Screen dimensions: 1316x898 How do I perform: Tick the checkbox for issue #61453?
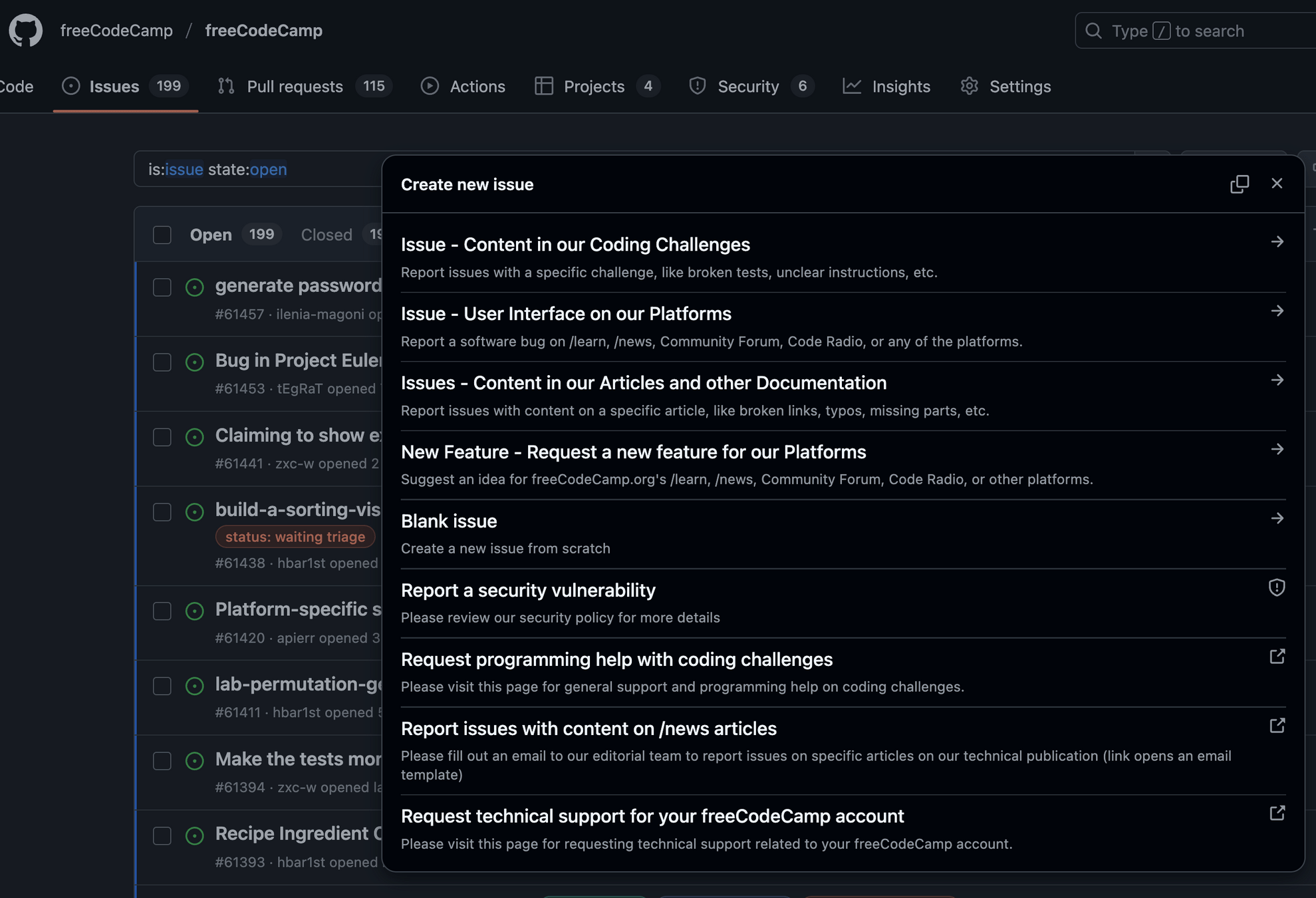162,362
